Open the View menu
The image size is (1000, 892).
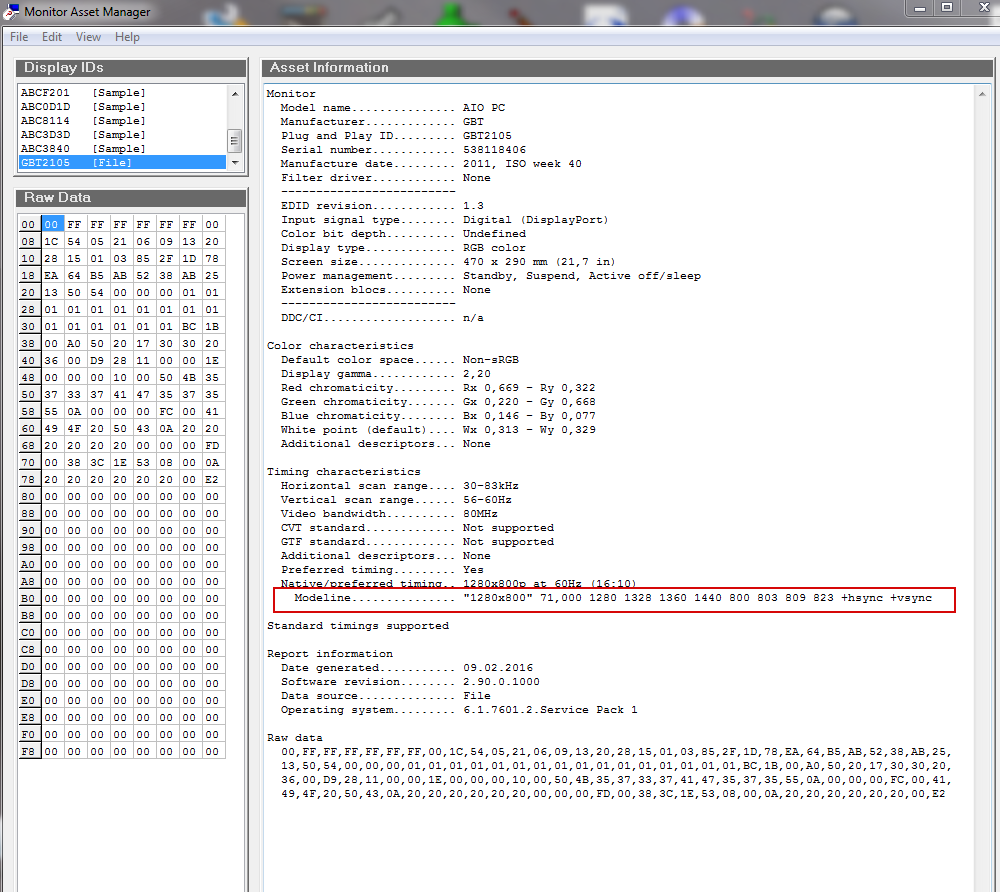pos(88,37)
